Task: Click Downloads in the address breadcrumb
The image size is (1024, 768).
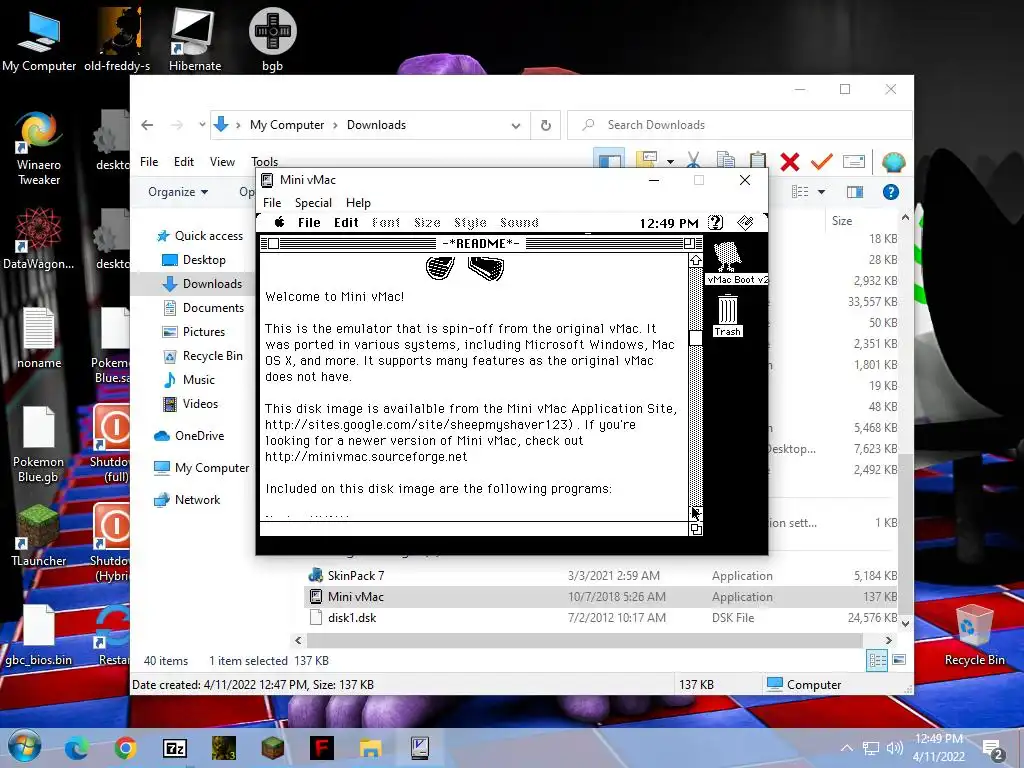Action: click(376, 125)
